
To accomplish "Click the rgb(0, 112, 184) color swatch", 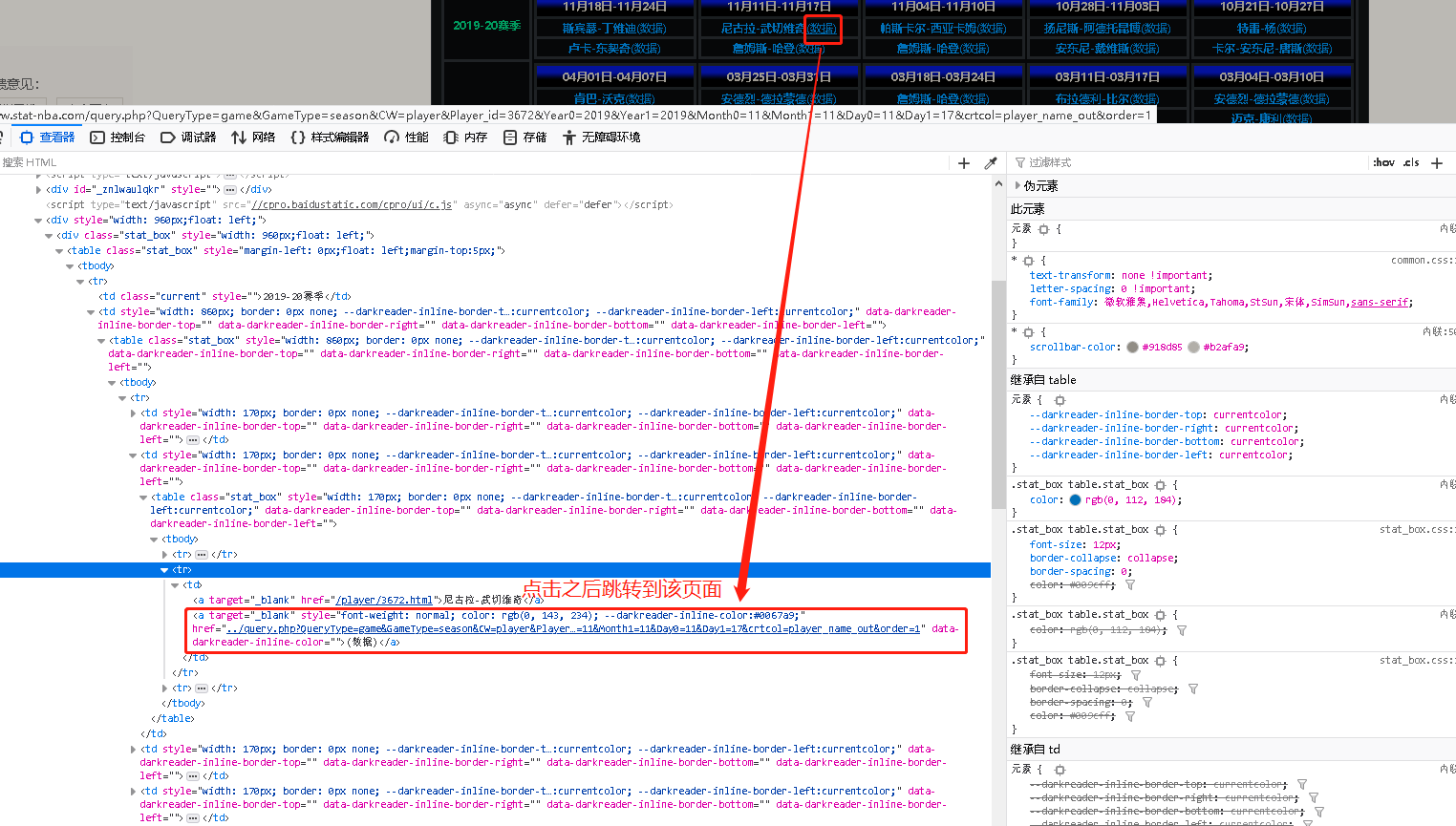I will 1075,500.
